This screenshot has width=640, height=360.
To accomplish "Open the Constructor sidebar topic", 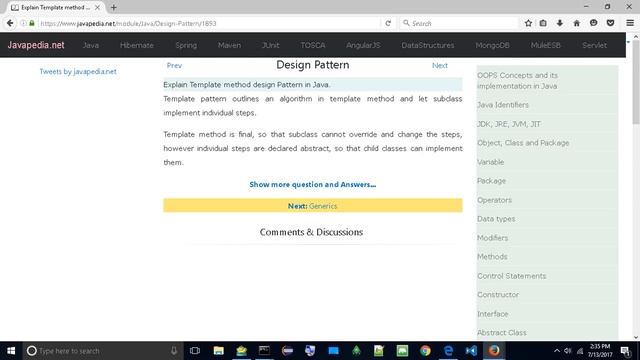I will [x=498, y=295].
